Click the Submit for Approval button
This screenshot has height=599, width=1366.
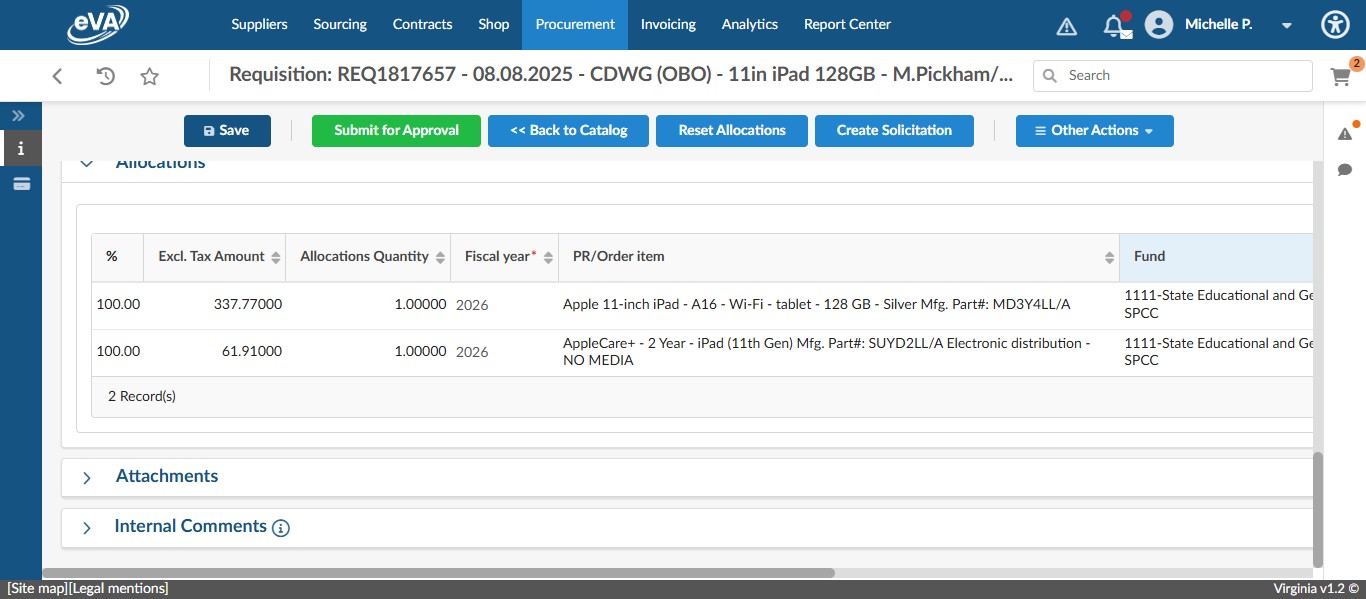[396, 130]
